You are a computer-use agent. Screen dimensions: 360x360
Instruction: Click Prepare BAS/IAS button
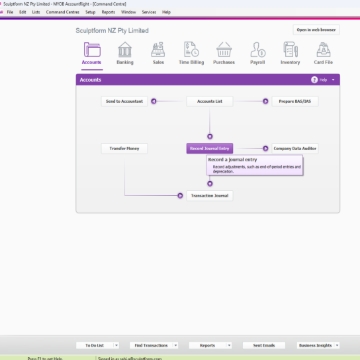pos(295,101)
